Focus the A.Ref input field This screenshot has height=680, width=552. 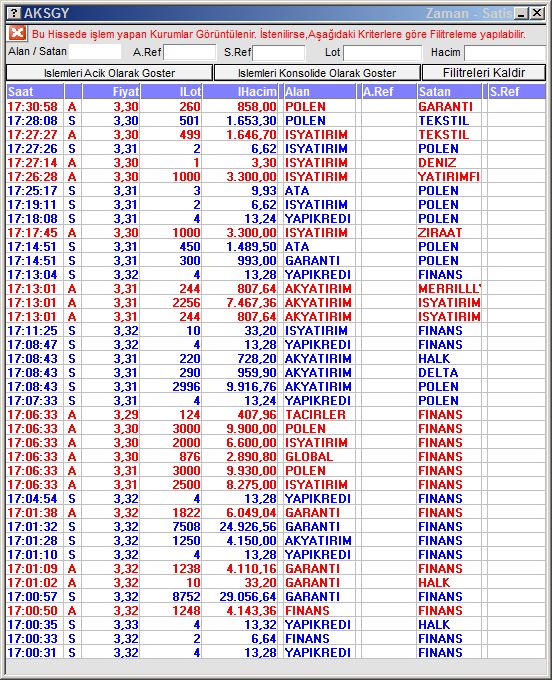point(189,53)
